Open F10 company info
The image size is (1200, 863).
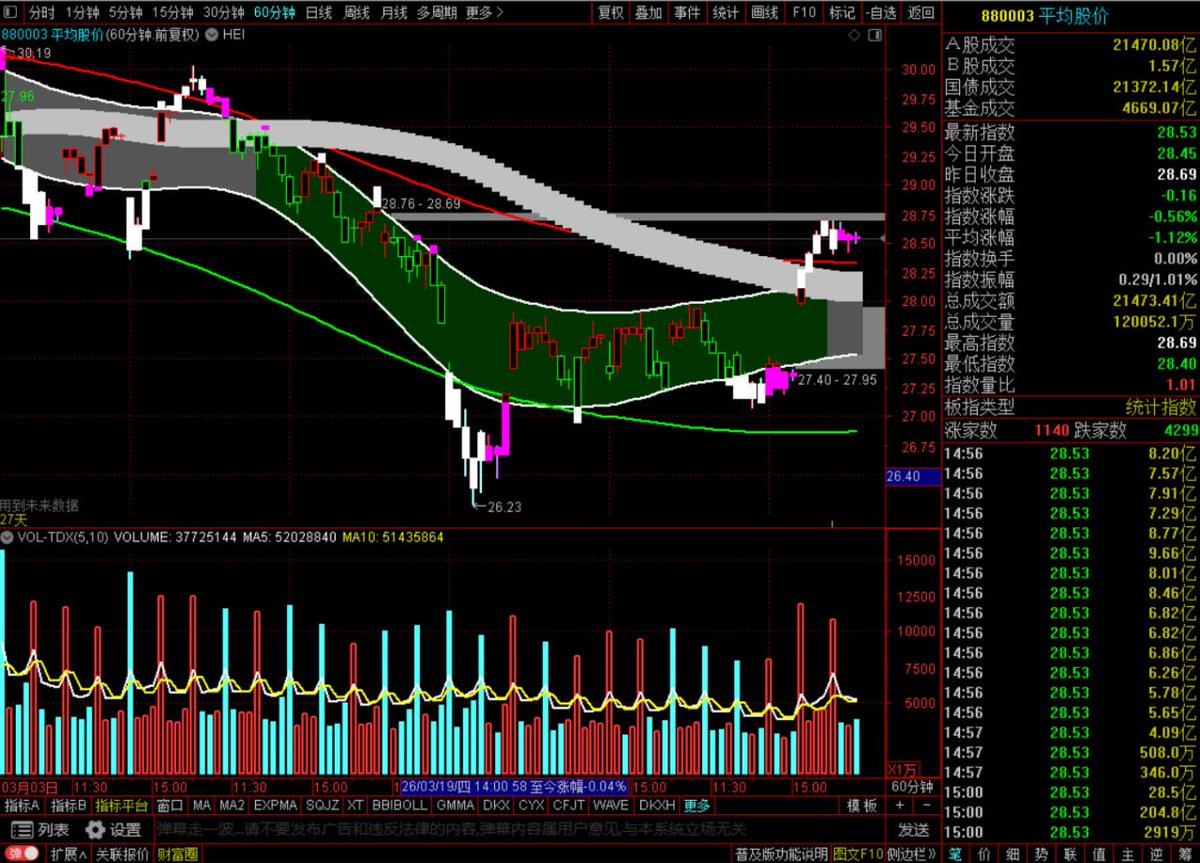coord(803,13)
